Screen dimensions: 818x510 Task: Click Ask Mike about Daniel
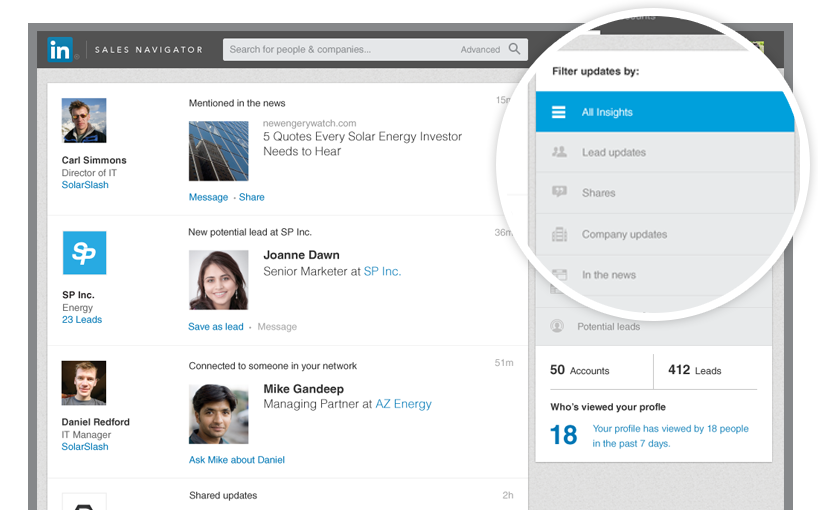[x=237, y=459]
